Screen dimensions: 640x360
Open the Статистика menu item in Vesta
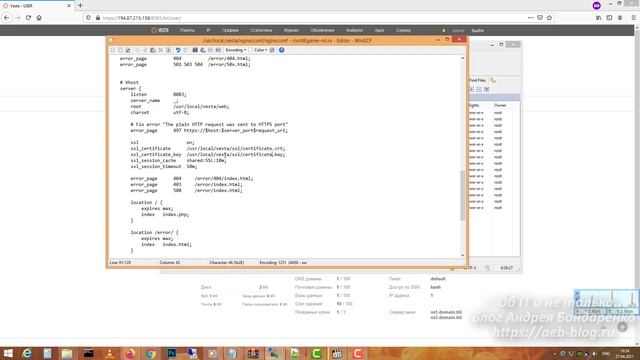click(261, 30)
